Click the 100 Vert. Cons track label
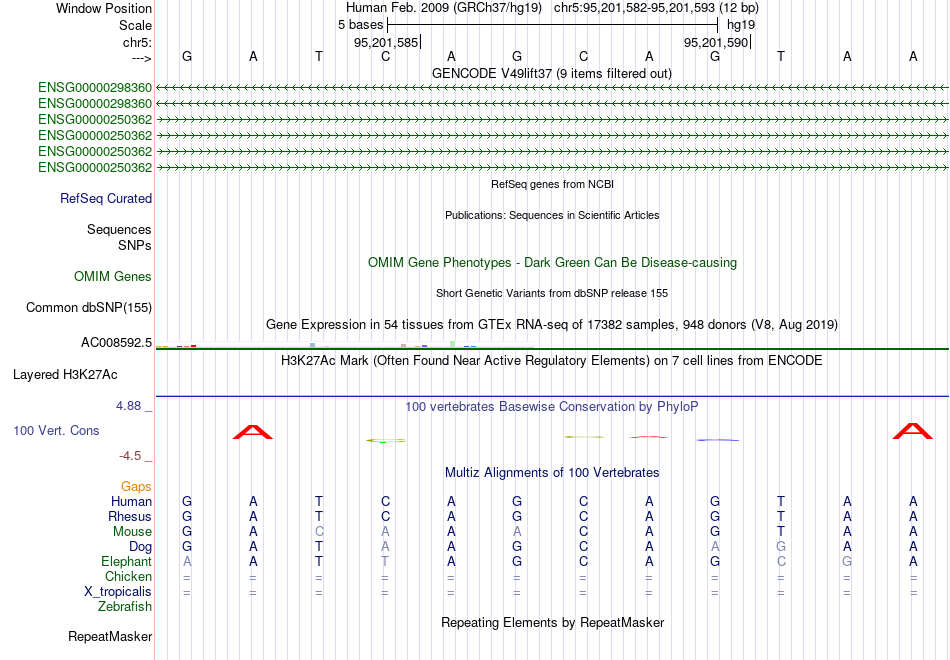 (56, 430)
